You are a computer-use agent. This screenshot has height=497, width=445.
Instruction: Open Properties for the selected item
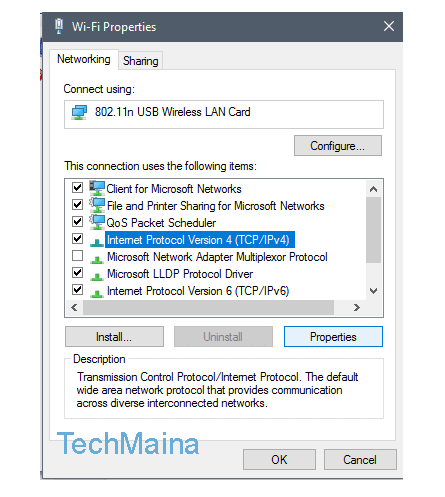[333, 337]
